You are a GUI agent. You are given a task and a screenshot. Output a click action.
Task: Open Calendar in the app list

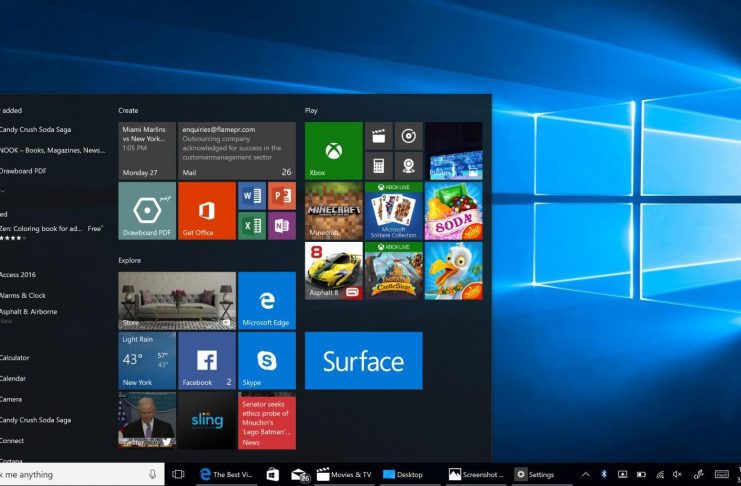tap(13, 379)
